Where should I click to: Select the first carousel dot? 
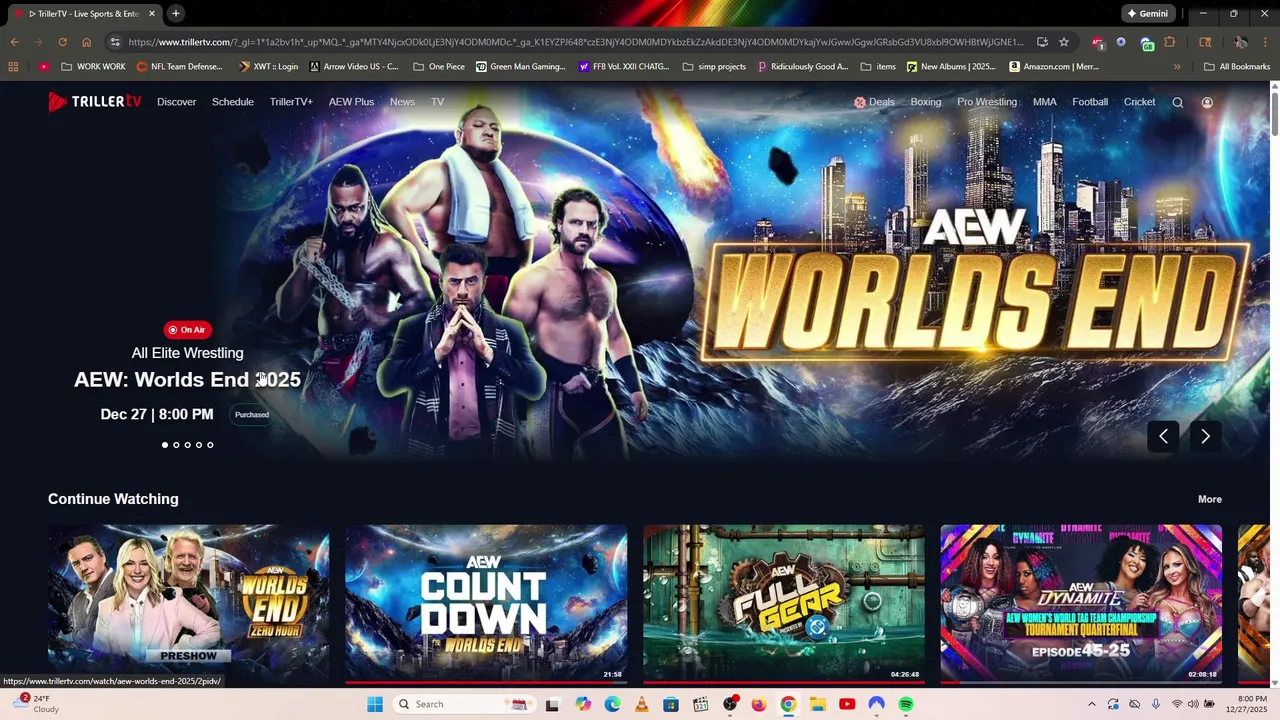tap(165, 445)
